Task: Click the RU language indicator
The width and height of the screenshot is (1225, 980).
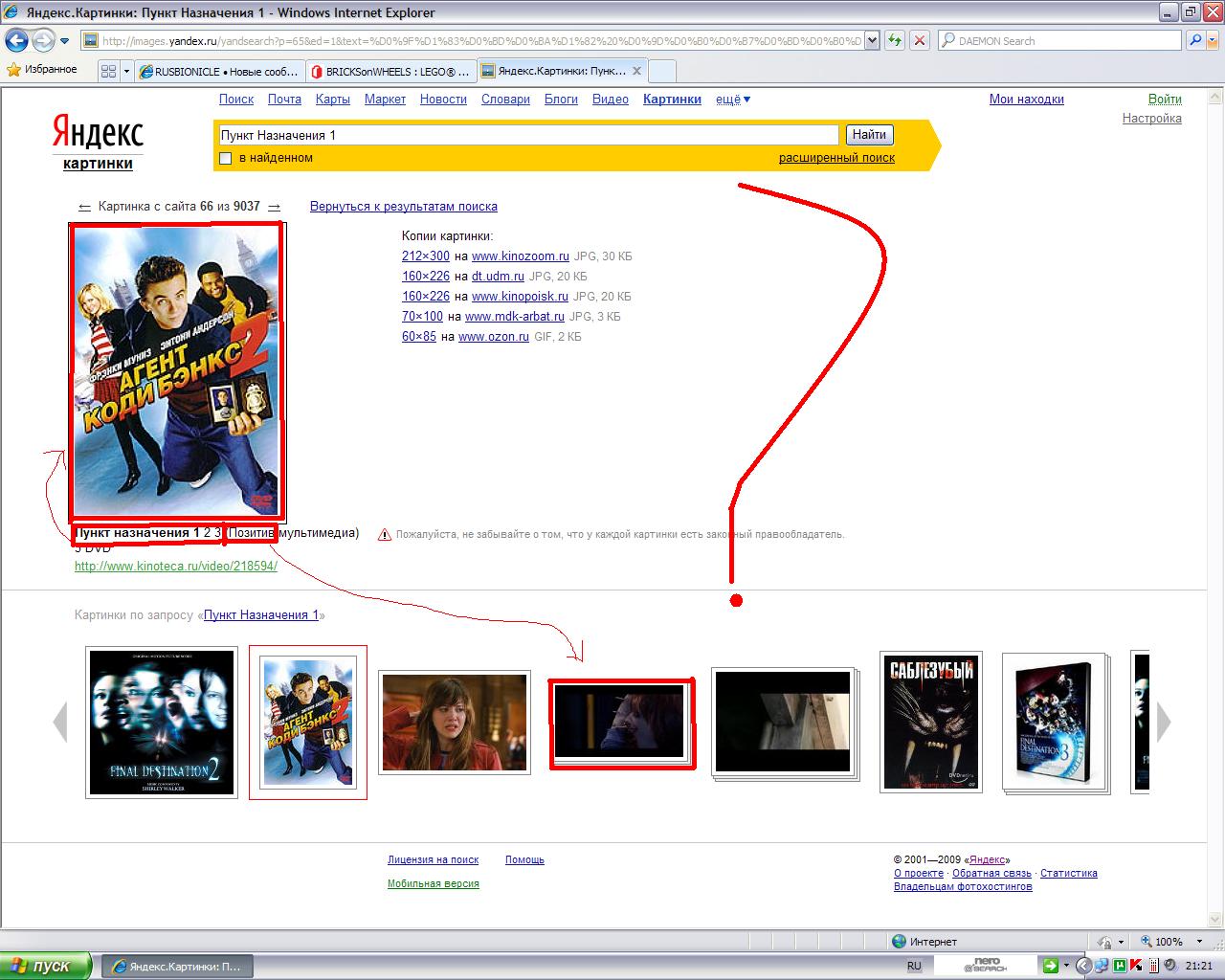Action: pos(914,967)
